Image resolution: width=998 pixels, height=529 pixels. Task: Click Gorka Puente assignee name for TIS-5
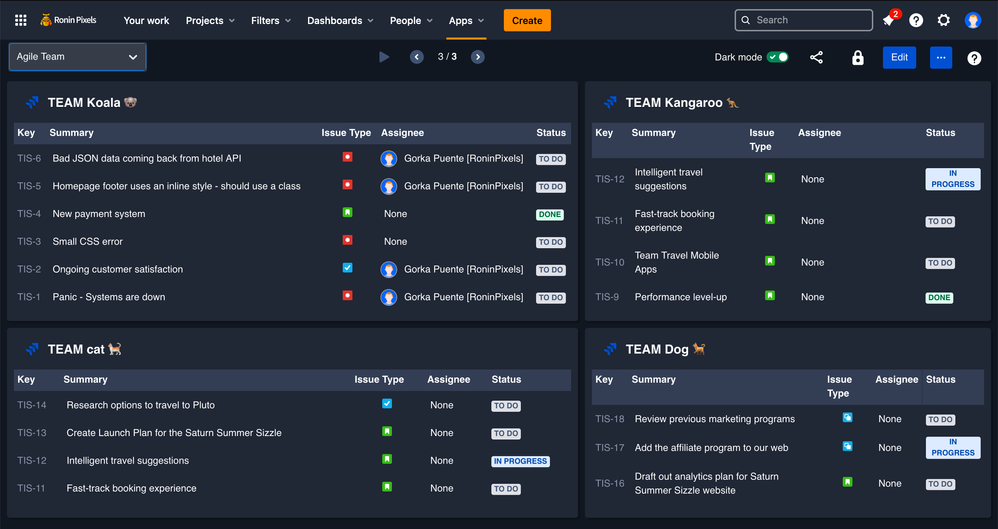tap(463, 186)
